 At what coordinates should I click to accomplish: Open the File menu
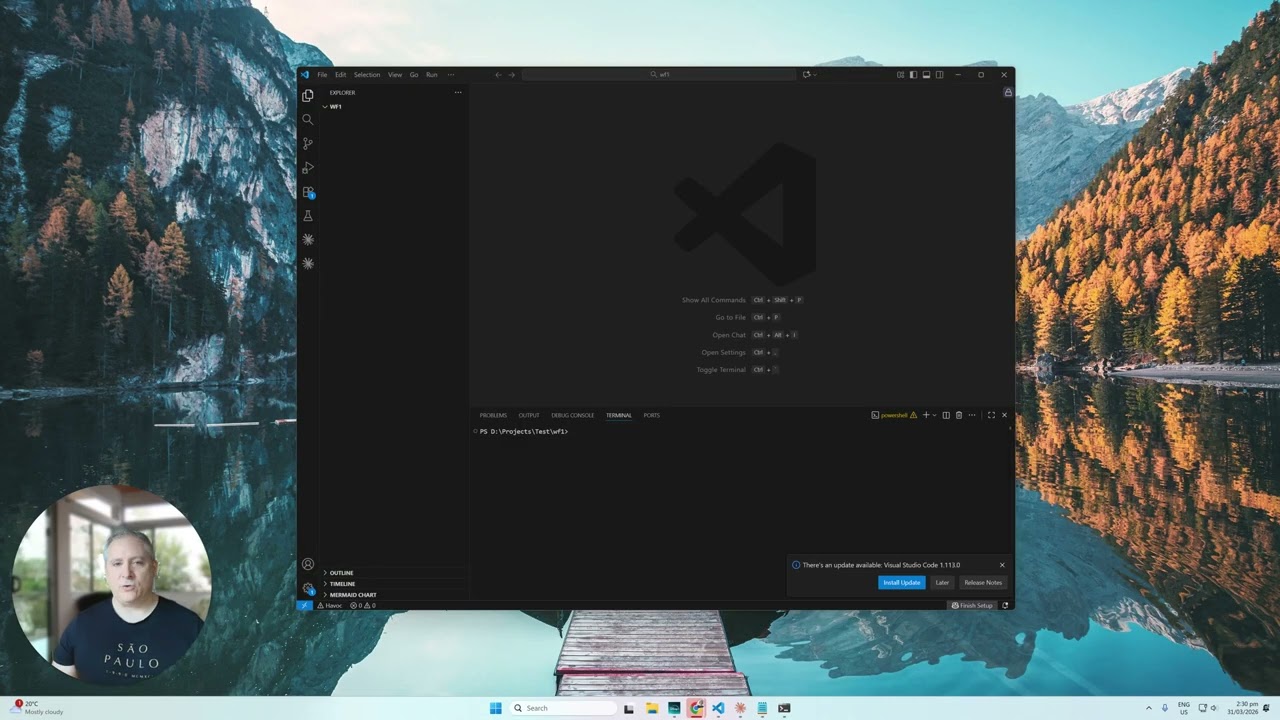pos(322,74)
